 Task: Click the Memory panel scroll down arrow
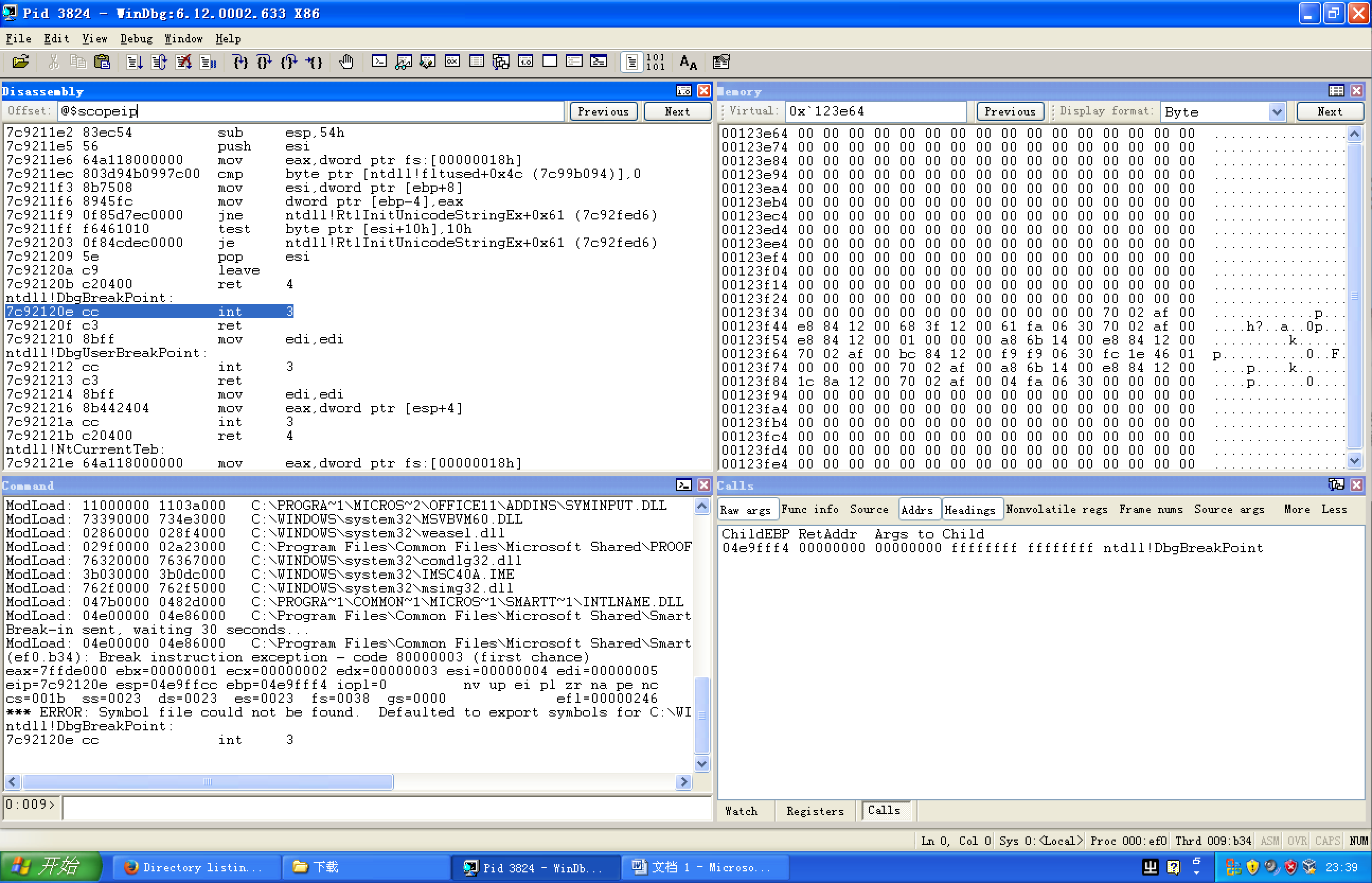point(1354,461)
